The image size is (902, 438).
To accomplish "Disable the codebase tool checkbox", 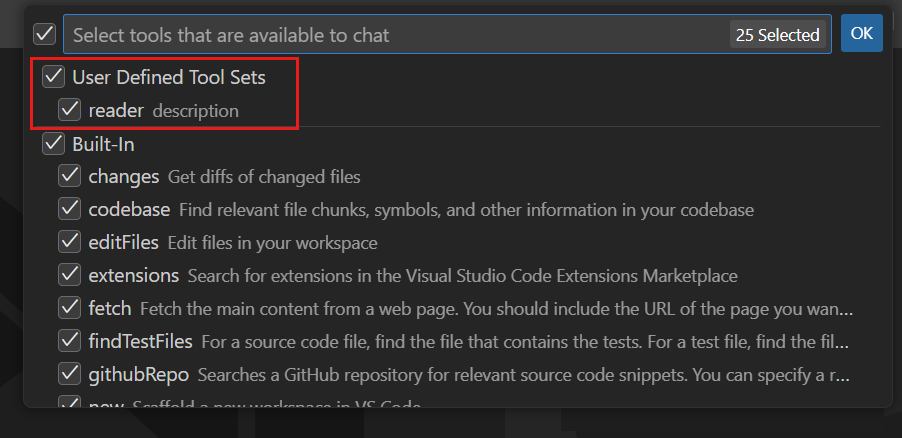I will point(69,210).
